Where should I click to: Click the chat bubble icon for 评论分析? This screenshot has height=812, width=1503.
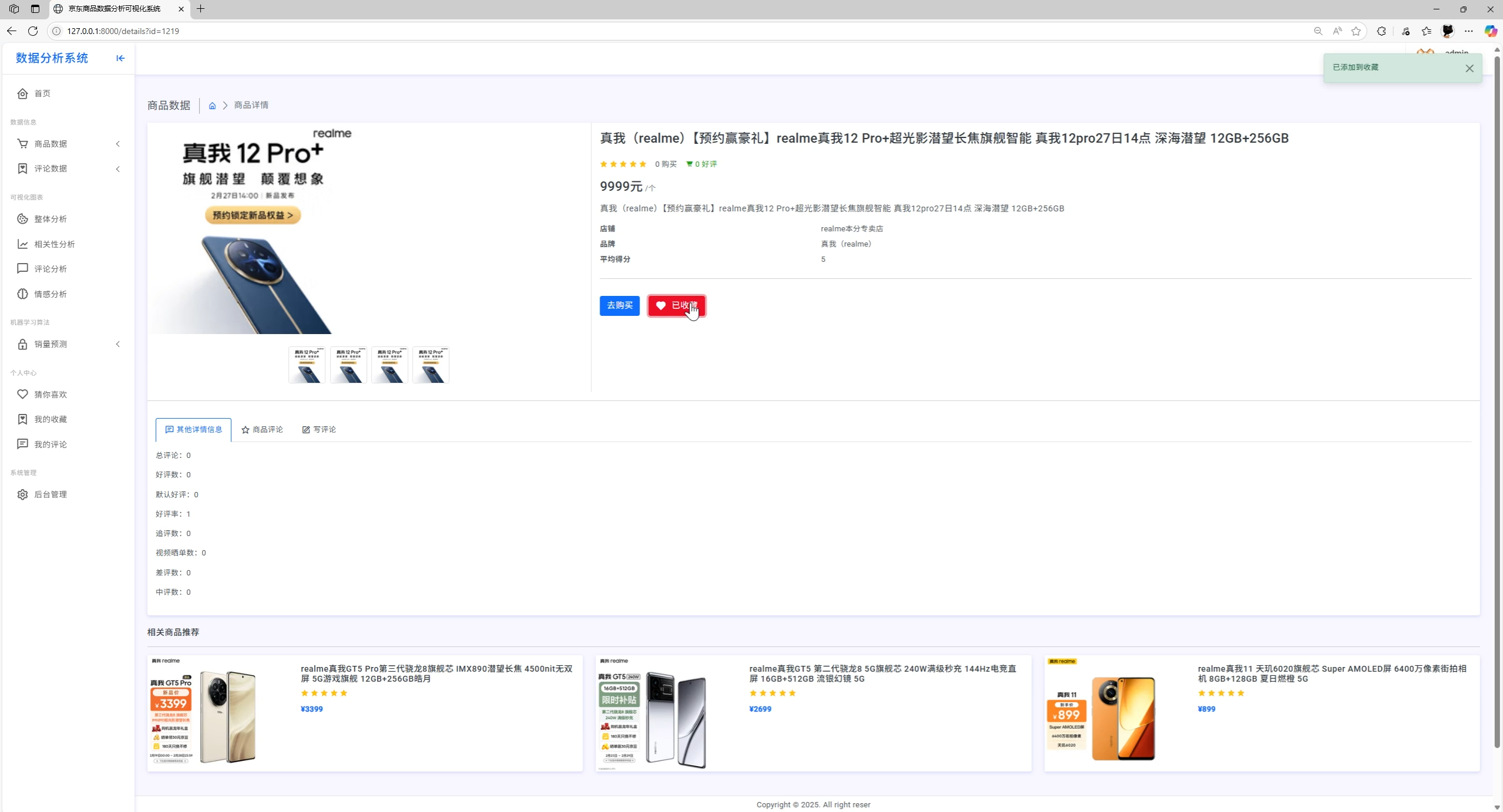pos(22,269)
